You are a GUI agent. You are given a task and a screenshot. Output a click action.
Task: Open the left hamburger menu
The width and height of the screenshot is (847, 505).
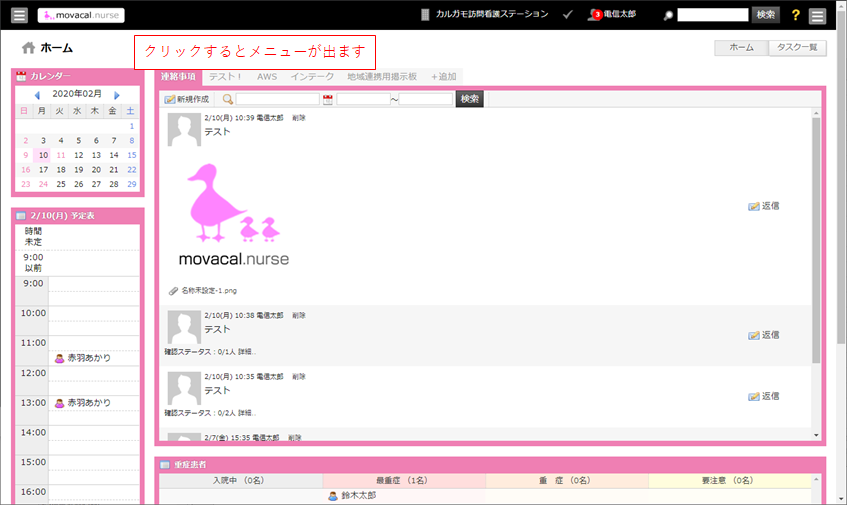pos(19,15)
